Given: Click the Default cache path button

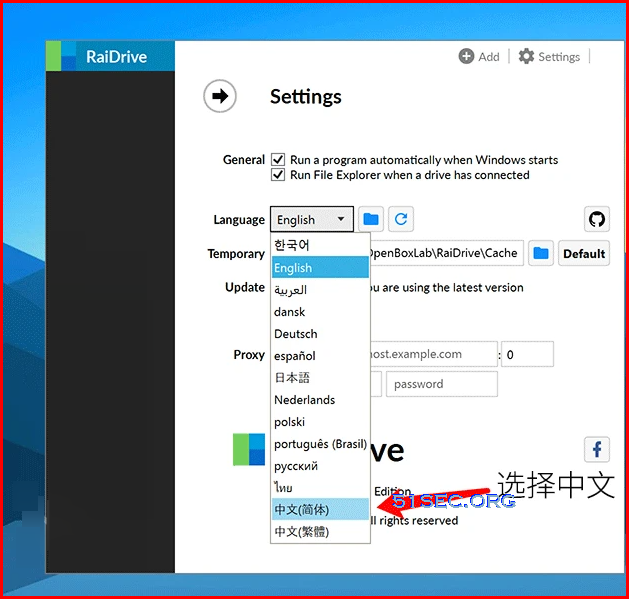Looking at the screenshot, I should tap(584, 253).
